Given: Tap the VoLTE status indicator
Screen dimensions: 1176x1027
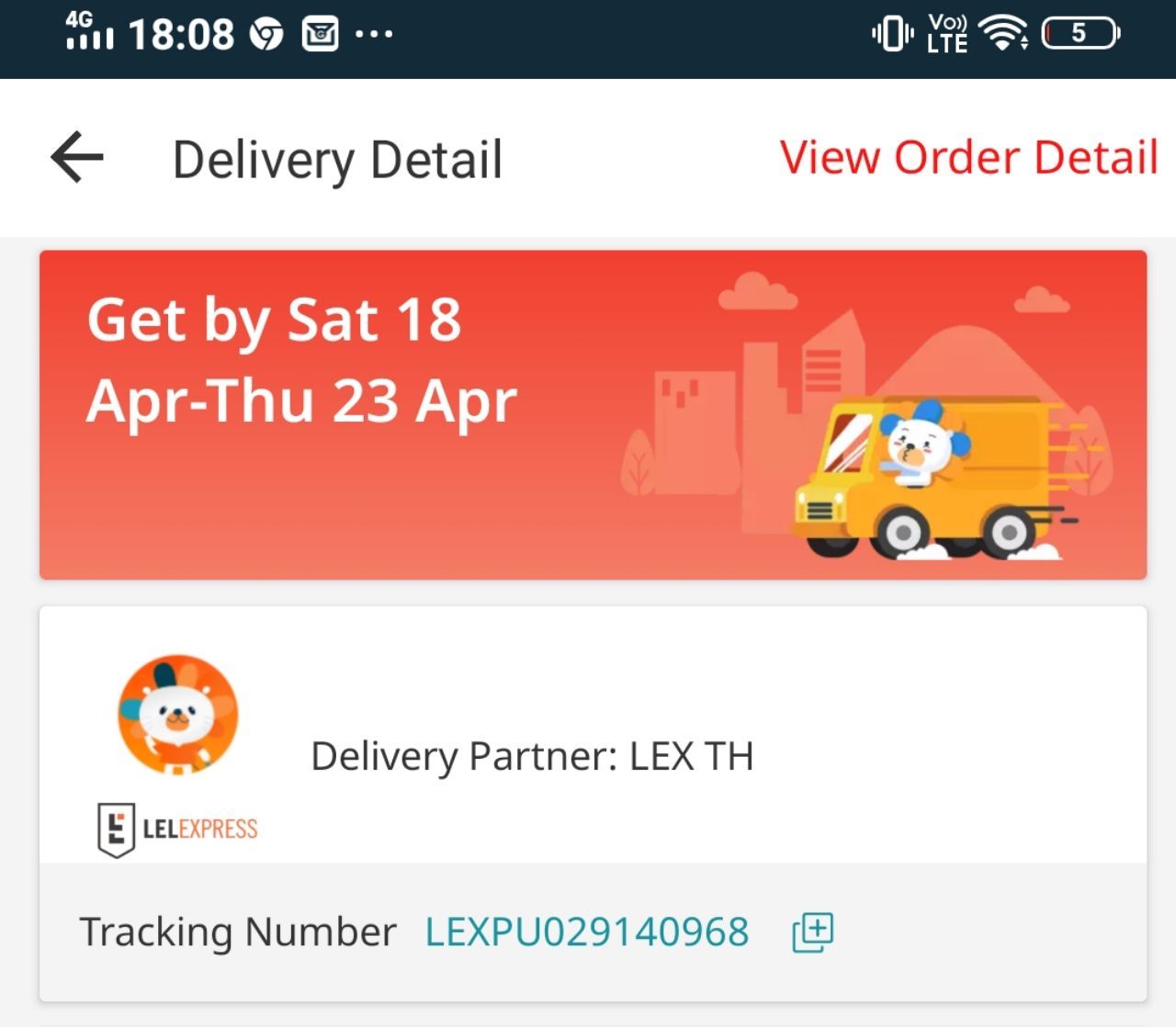Looking at the screenshot, I should point(947,34).
